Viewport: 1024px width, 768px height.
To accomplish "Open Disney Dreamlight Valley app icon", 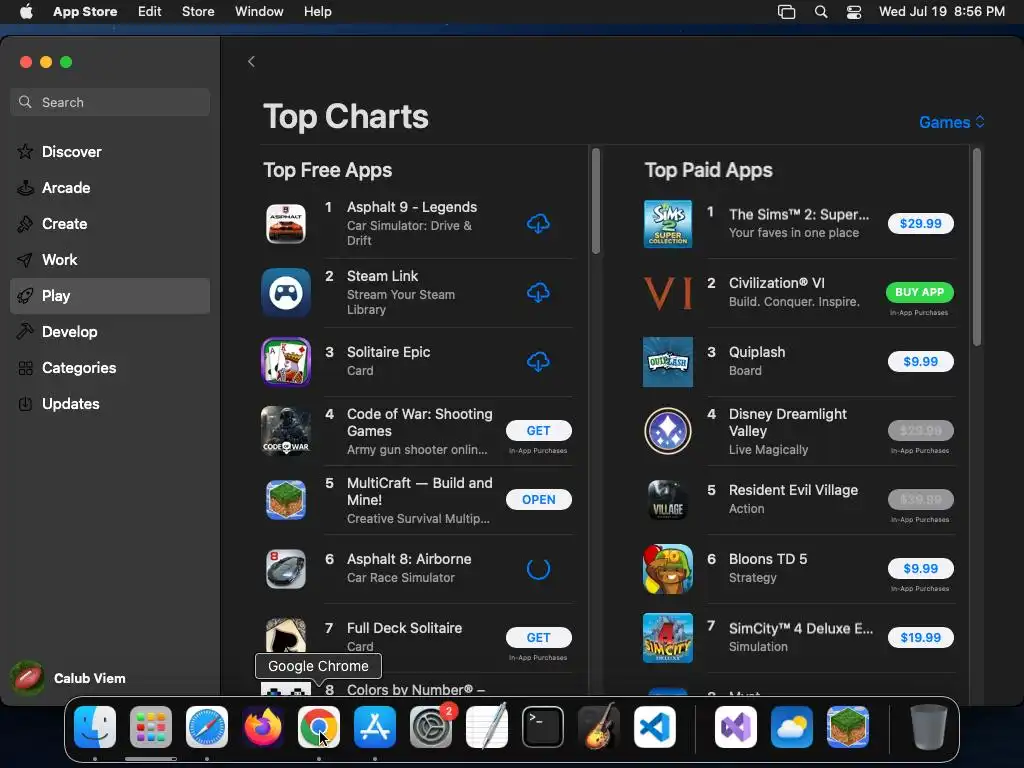I will [667, 430].
